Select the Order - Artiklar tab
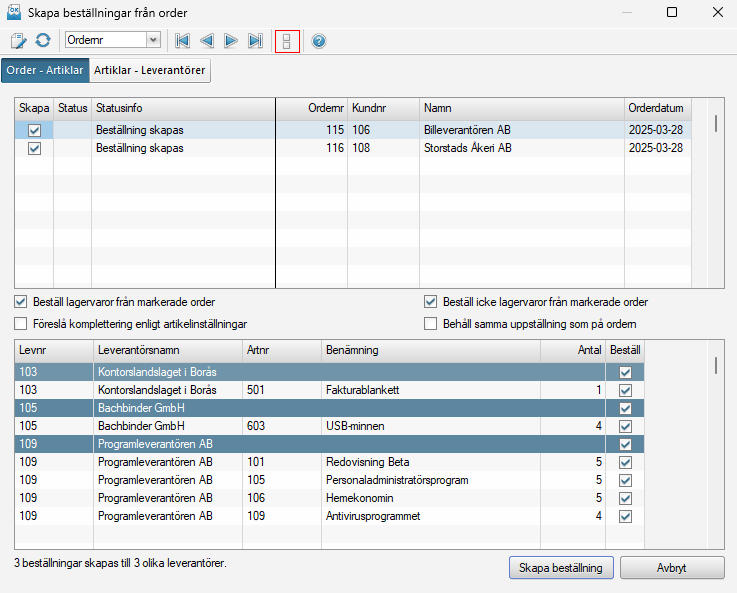737x593 pixels. 44,71
